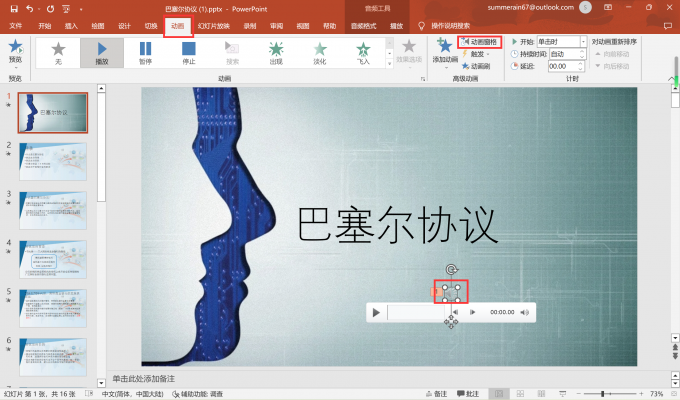680x400 pixels.
Task: Switch to the 视图 (View) tab
Action: (x=303, y=26)
